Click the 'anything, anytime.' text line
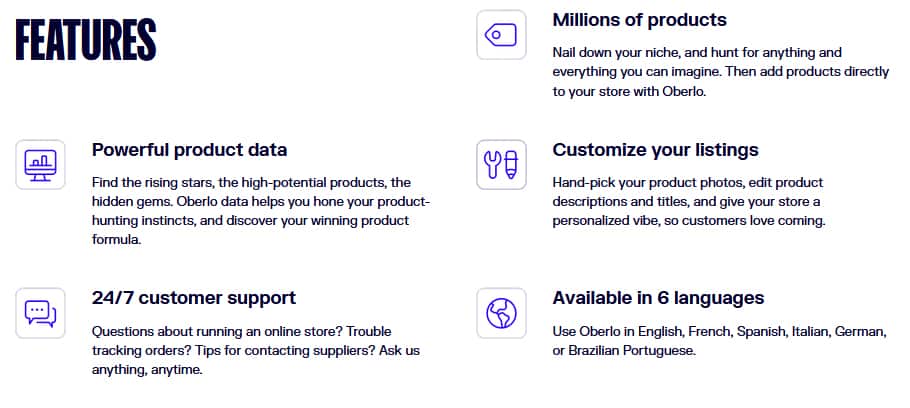 click(147, 370)
